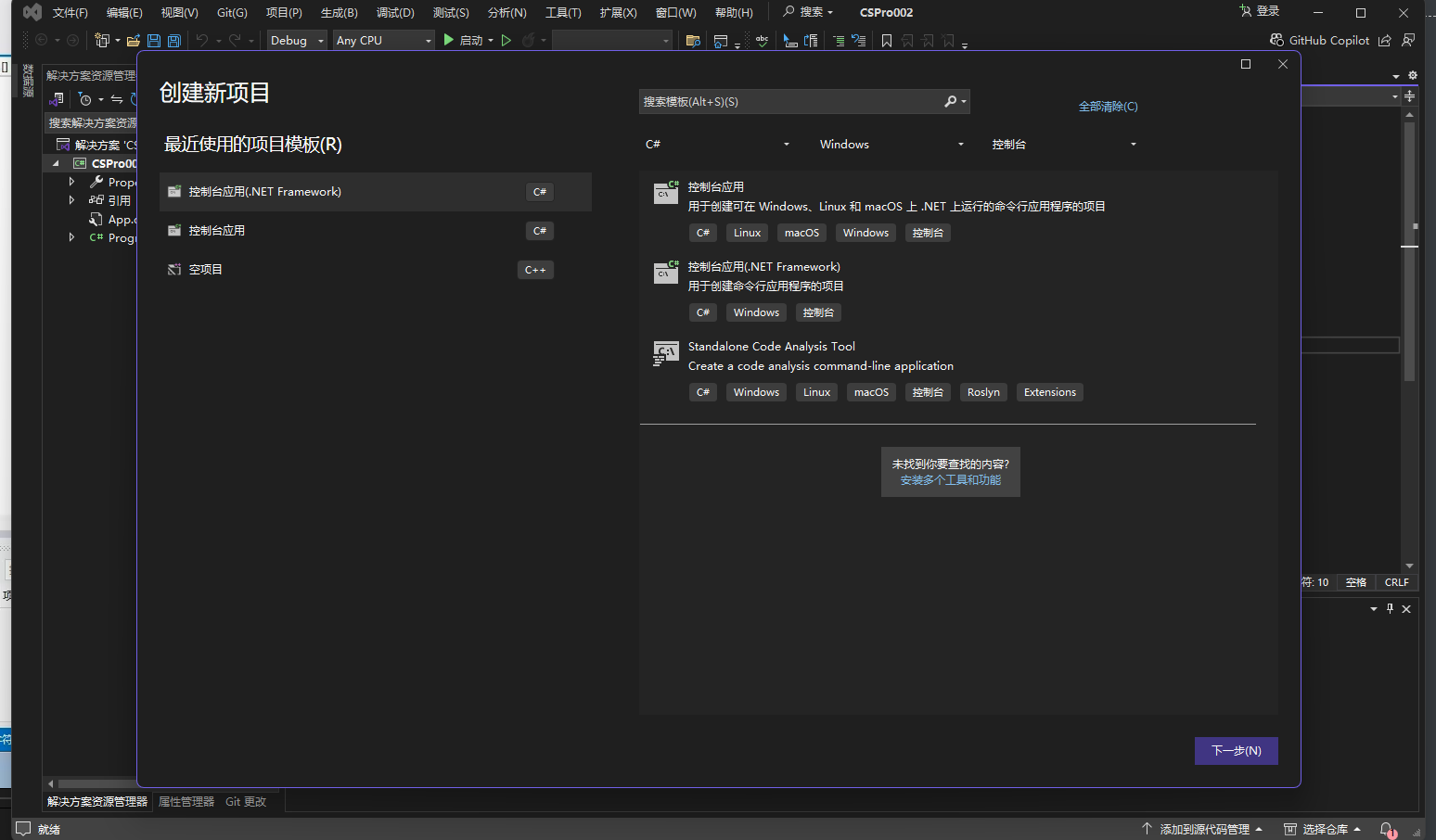Click the Save All toolbar icon
This screenshot has height=840, width=1436.
click(x=173, y=41)
